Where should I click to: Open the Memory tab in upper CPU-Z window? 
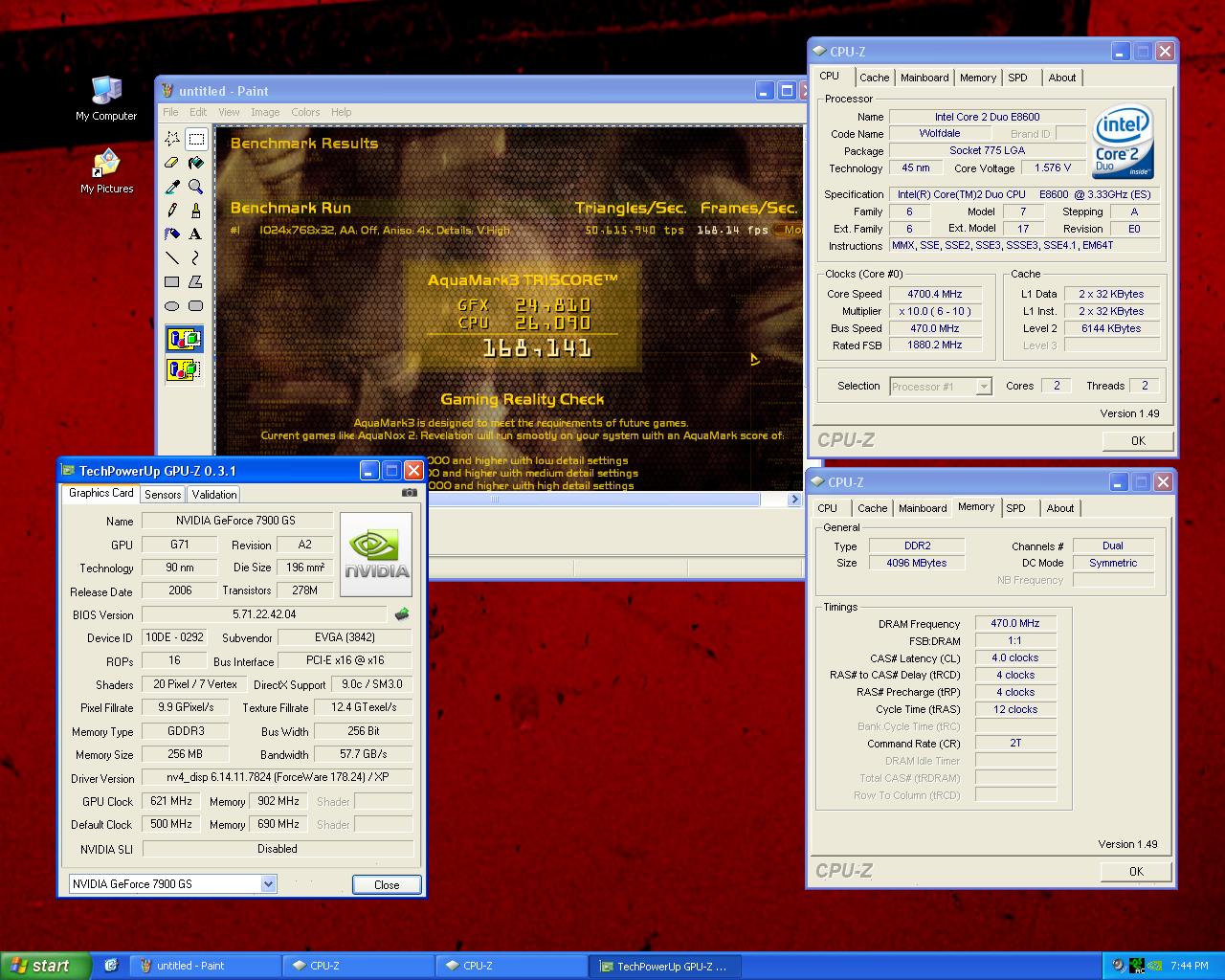point(978,78)
